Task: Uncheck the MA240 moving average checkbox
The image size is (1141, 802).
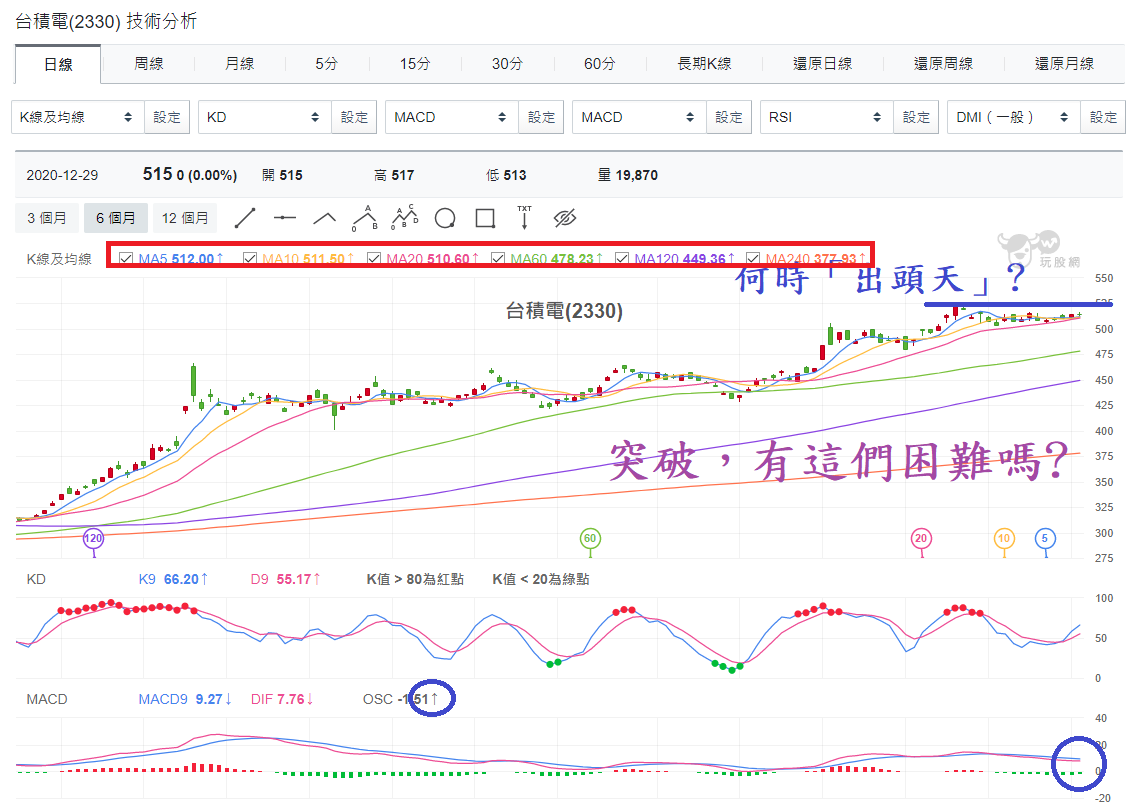Action: 753,258
